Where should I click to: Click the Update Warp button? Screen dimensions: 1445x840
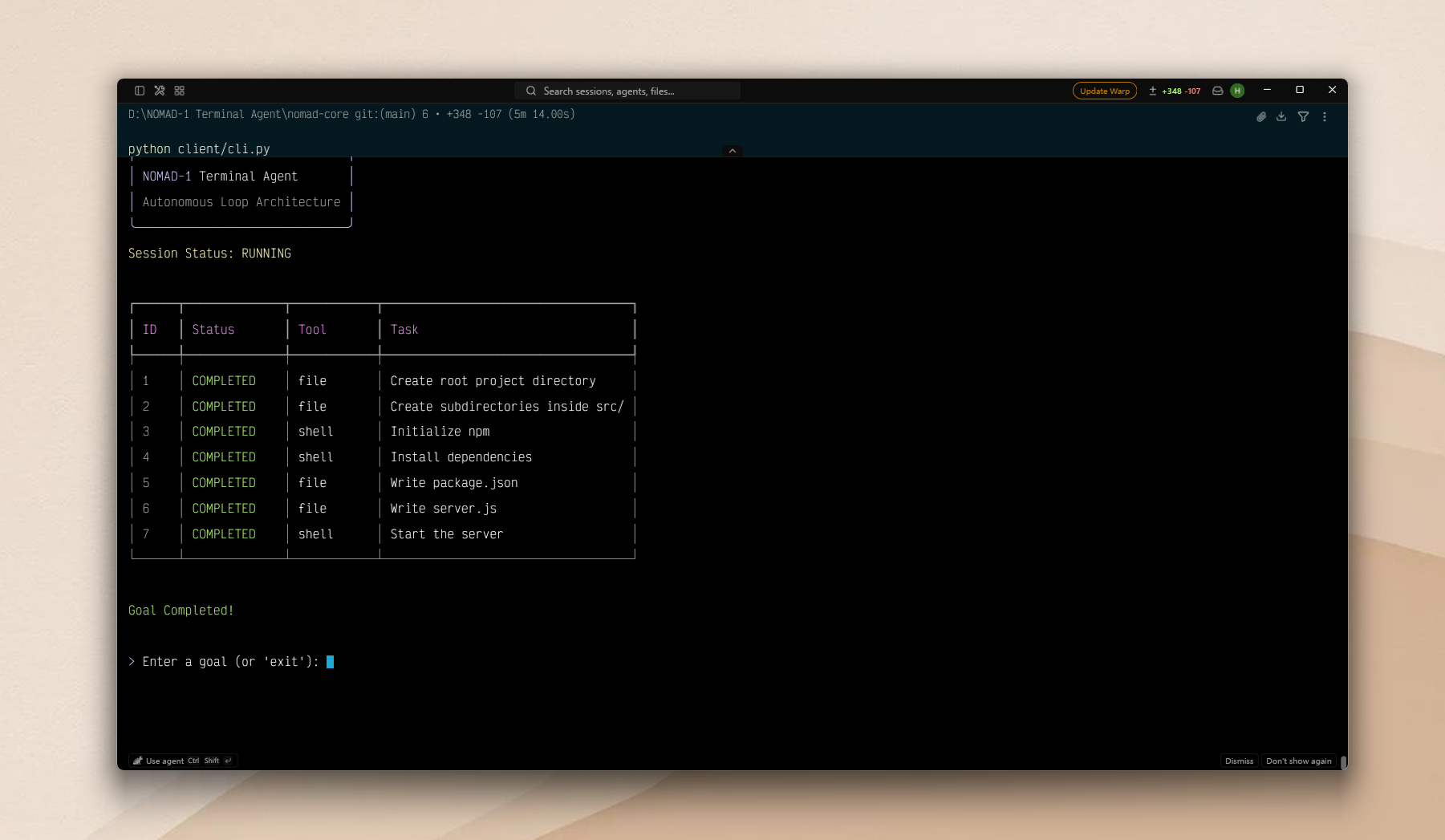point(1105,91)
